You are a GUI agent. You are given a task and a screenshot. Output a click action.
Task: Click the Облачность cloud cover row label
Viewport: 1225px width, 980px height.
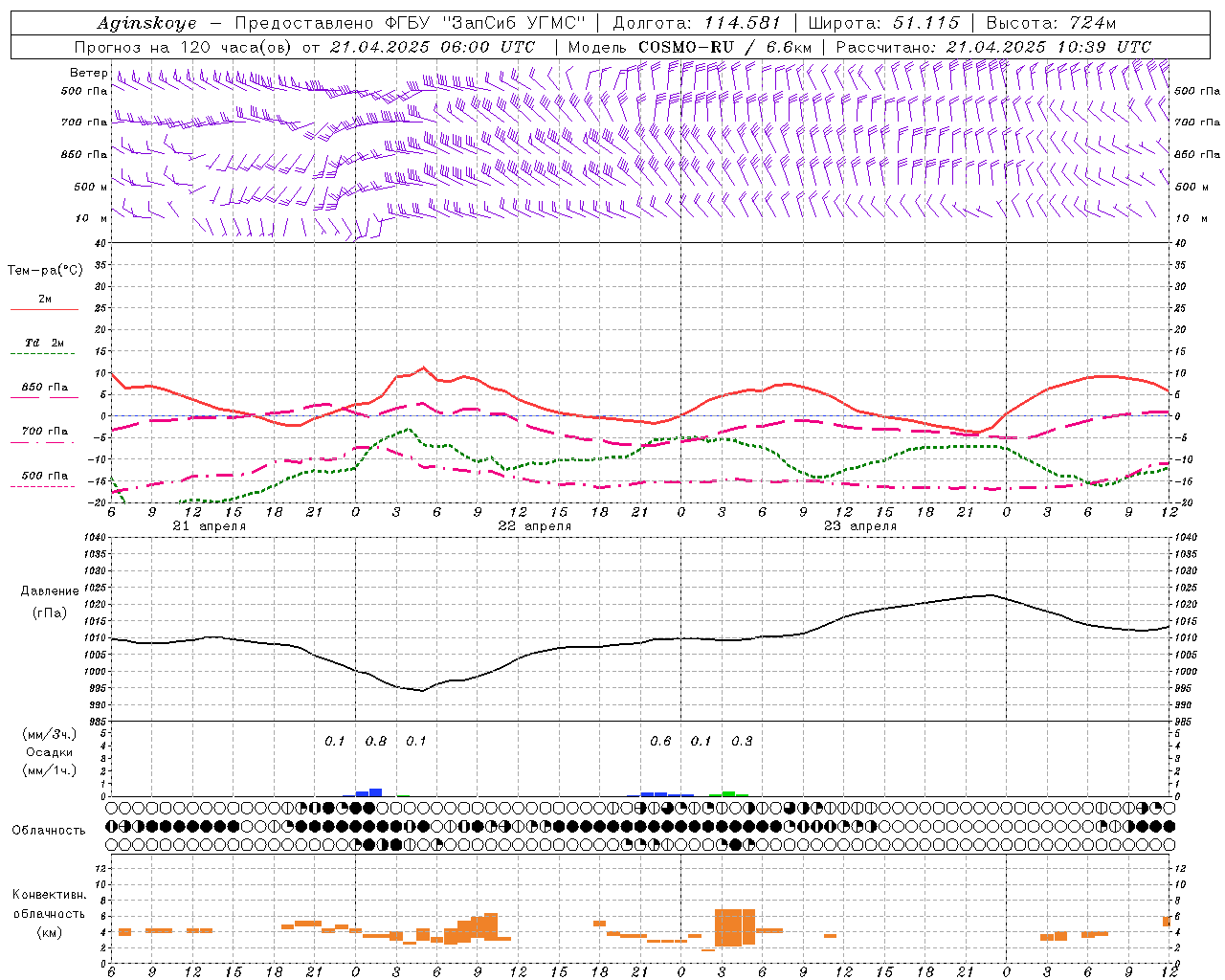click(49, 830)
